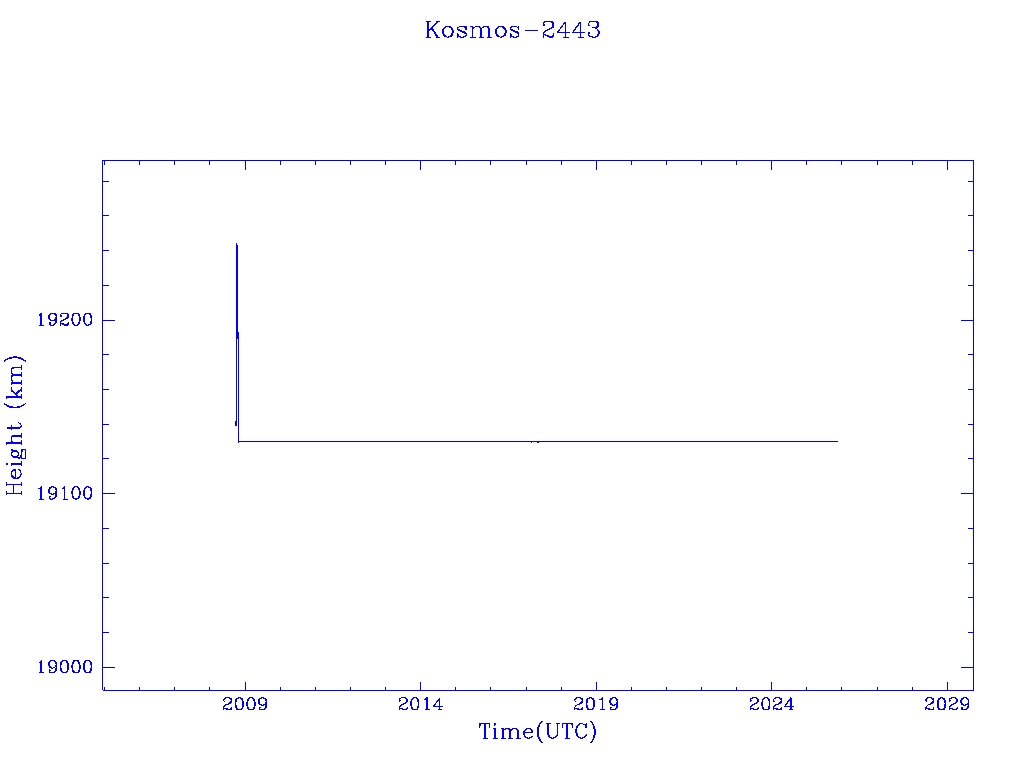Click the Kosmos-2443 chart title
Viewport: 1024px width, 768px height.
[x=512, y=30]
